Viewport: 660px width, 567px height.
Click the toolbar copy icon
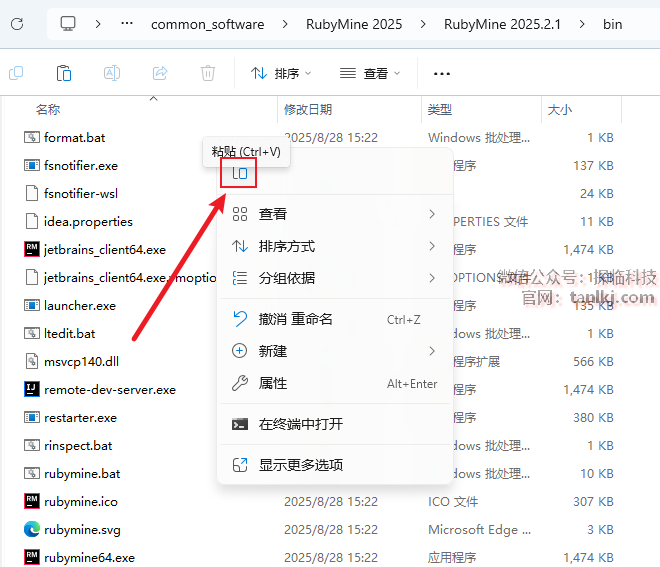coord(16,73)
